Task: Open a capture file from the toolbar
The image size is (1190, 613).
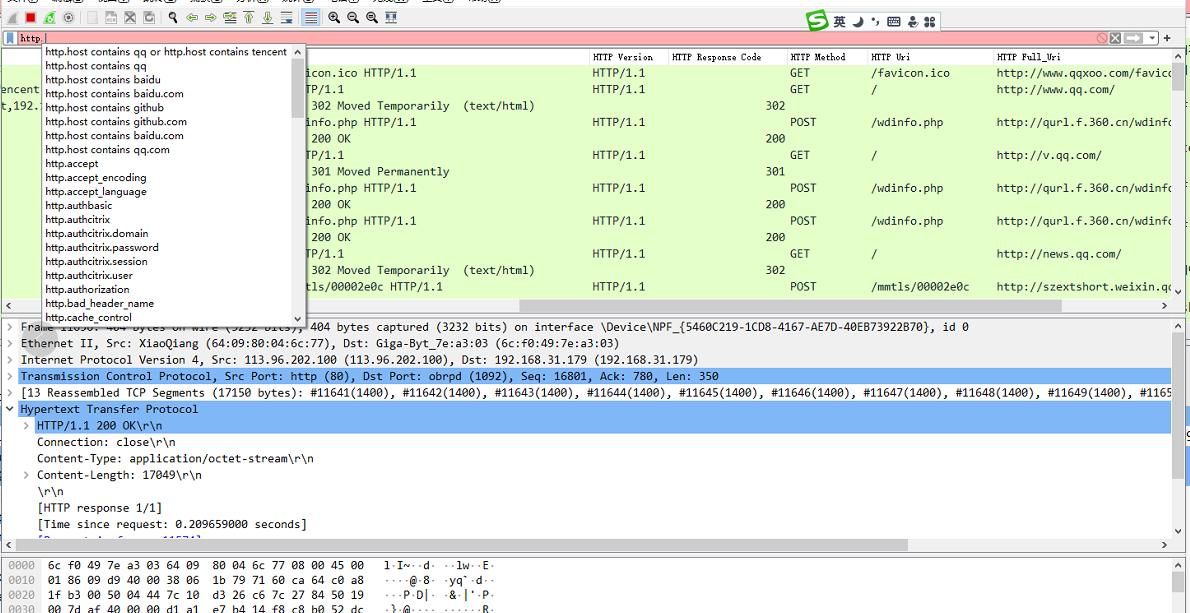Action: pos(93,17)
